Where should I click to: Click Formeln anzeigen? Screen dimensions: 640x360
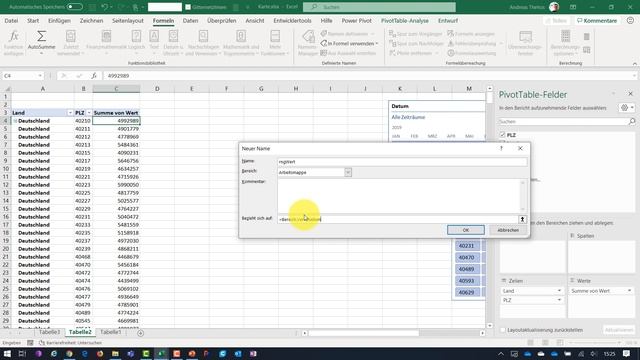[x=471, y=34]
